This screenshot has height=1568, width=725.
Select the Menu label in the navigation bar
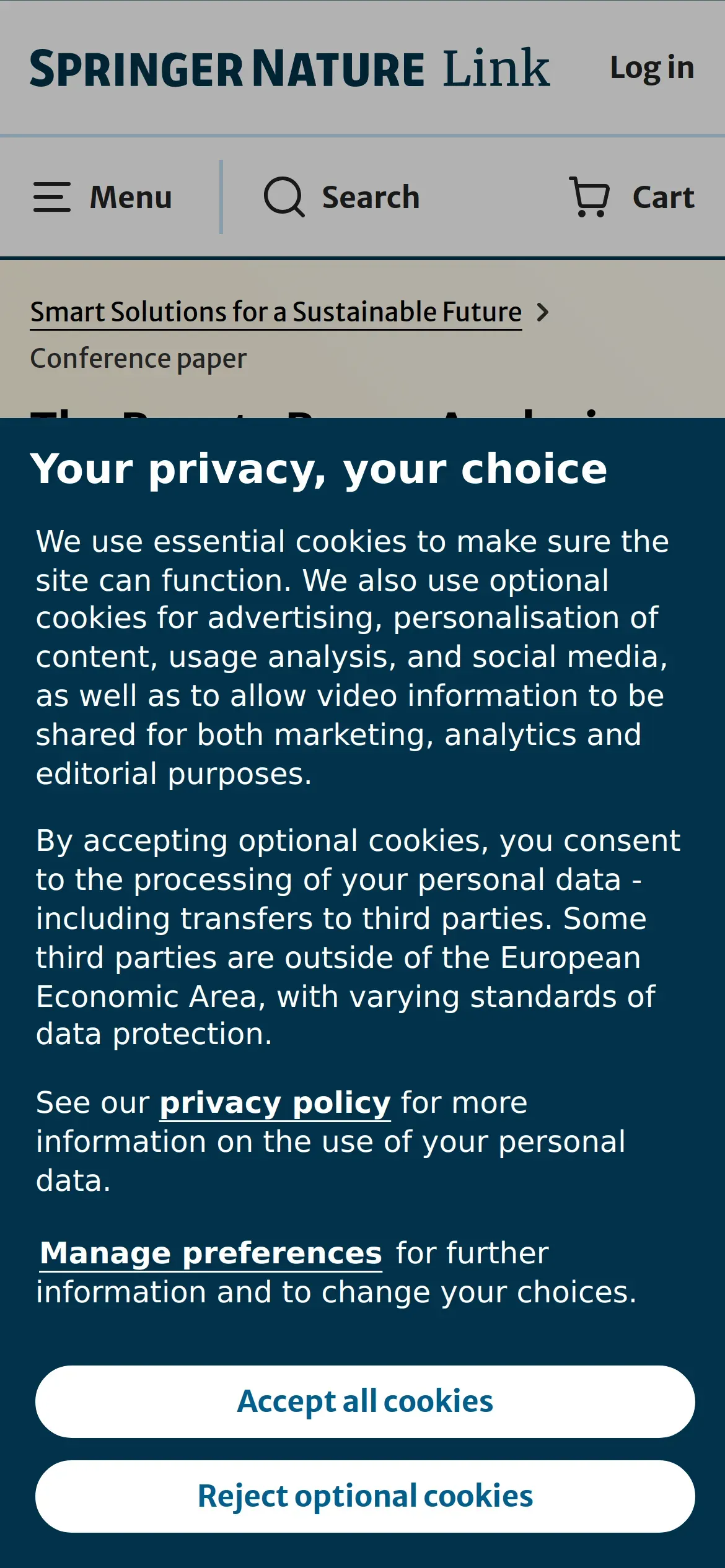click(131, 198)
